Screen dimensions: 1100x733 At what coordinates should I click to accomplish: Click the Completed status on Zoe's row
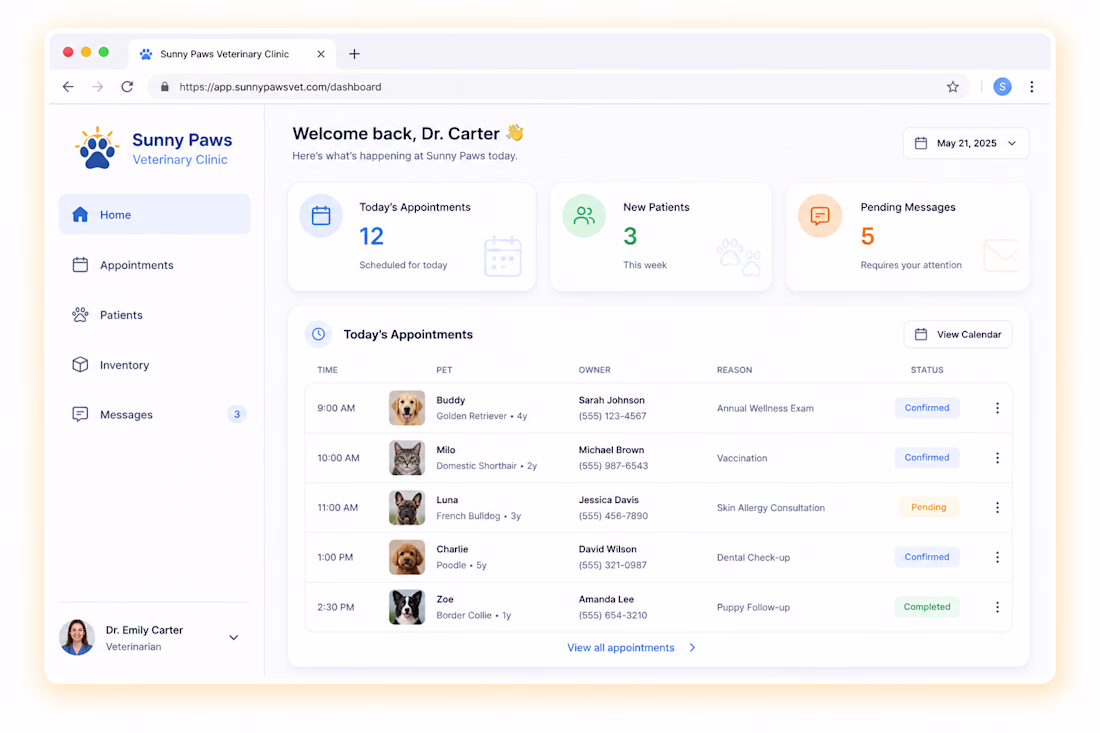click(927, 607)
